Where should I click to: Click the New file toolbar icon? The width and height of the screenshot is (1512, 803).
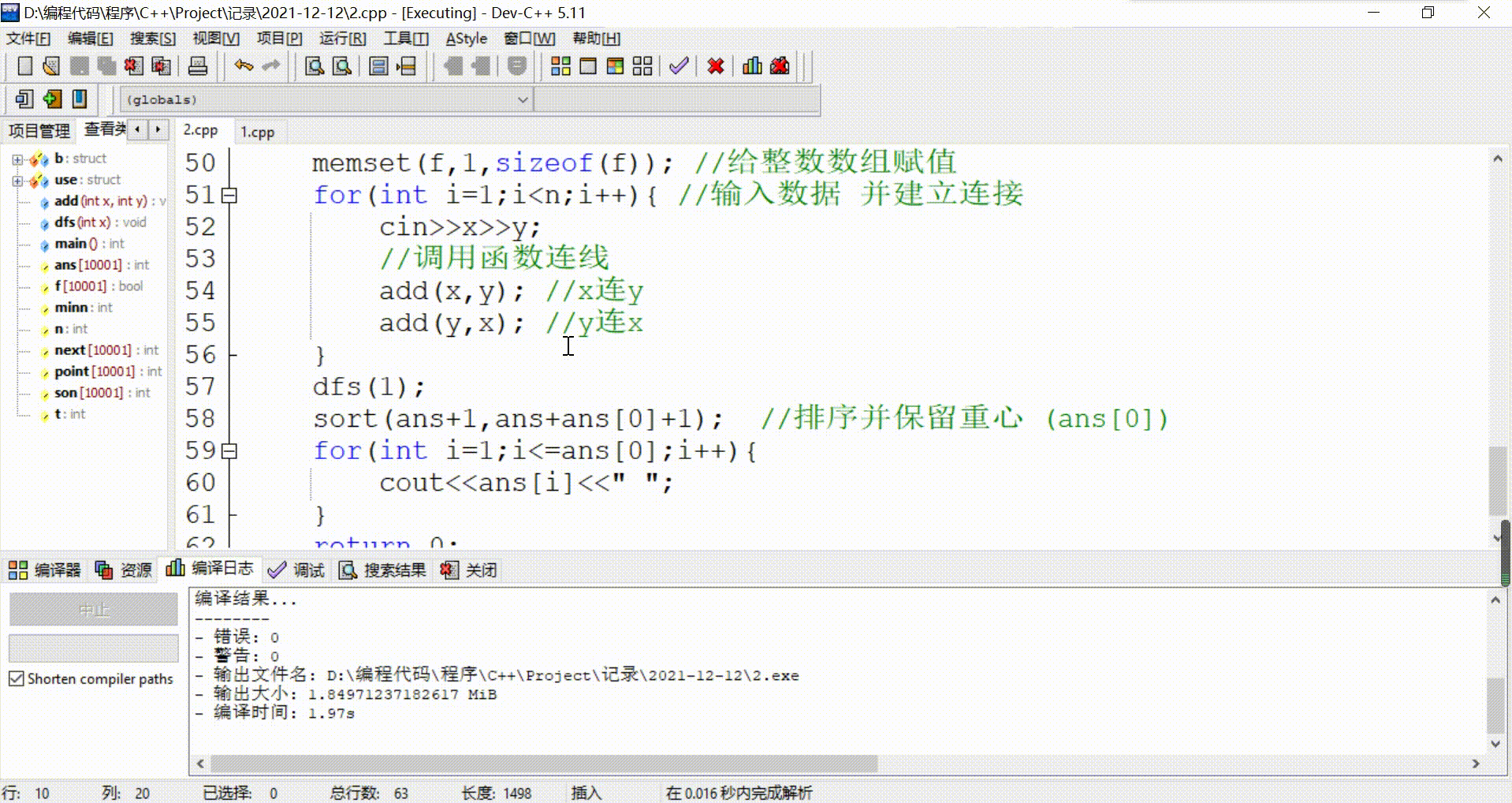pyautogui.click(x=24, y=66)
